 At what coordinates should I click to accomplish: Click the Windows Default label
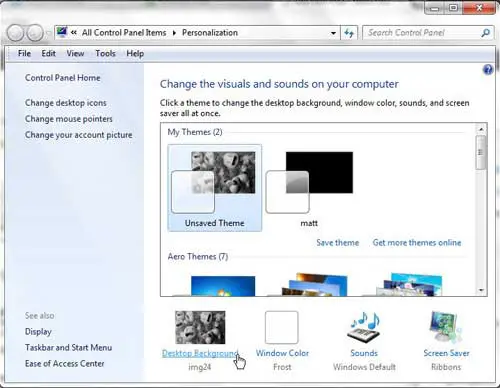(364, 367)
